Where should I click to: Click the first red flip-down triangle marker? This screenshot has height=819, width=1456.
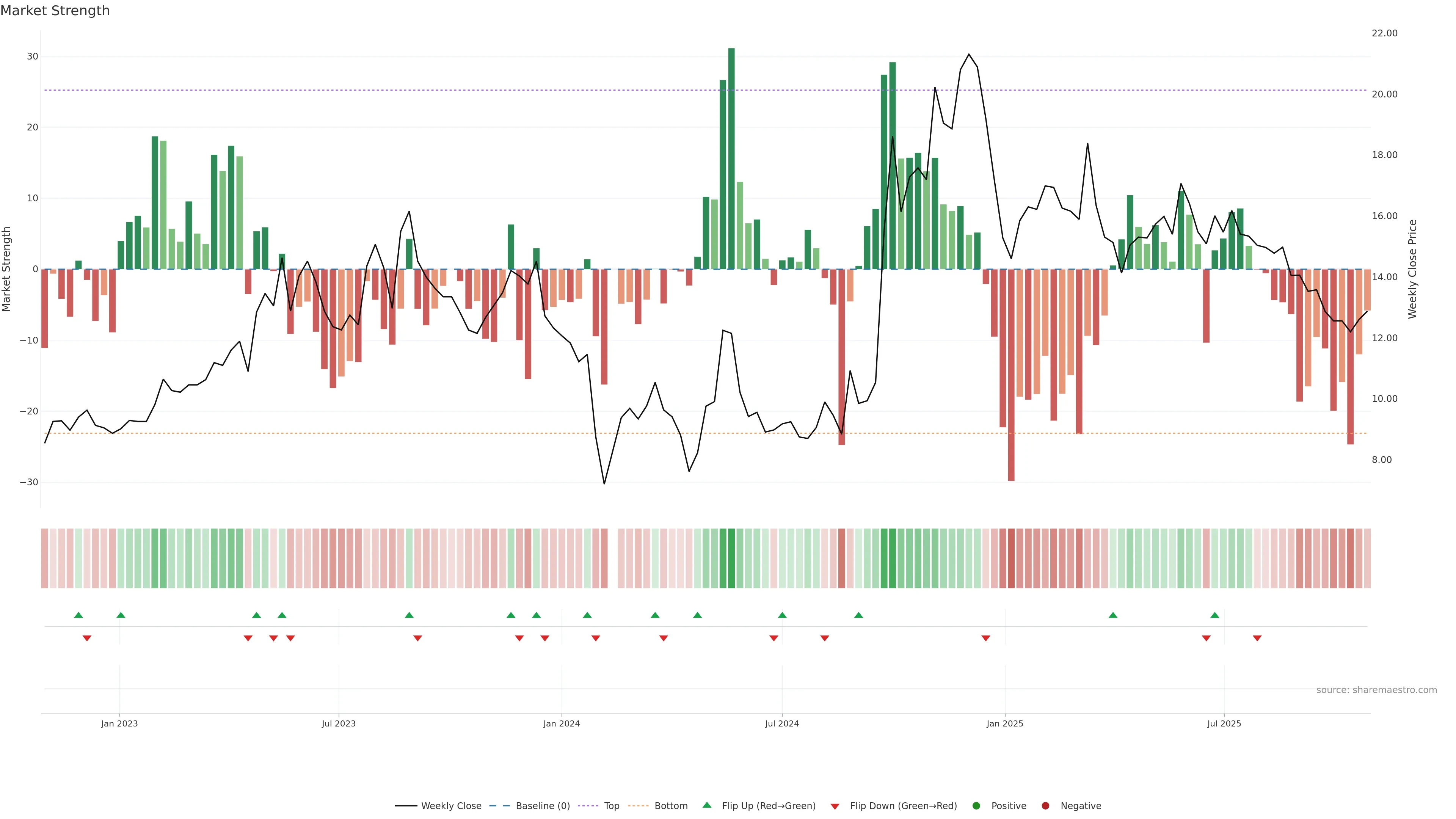coord(87,638)
